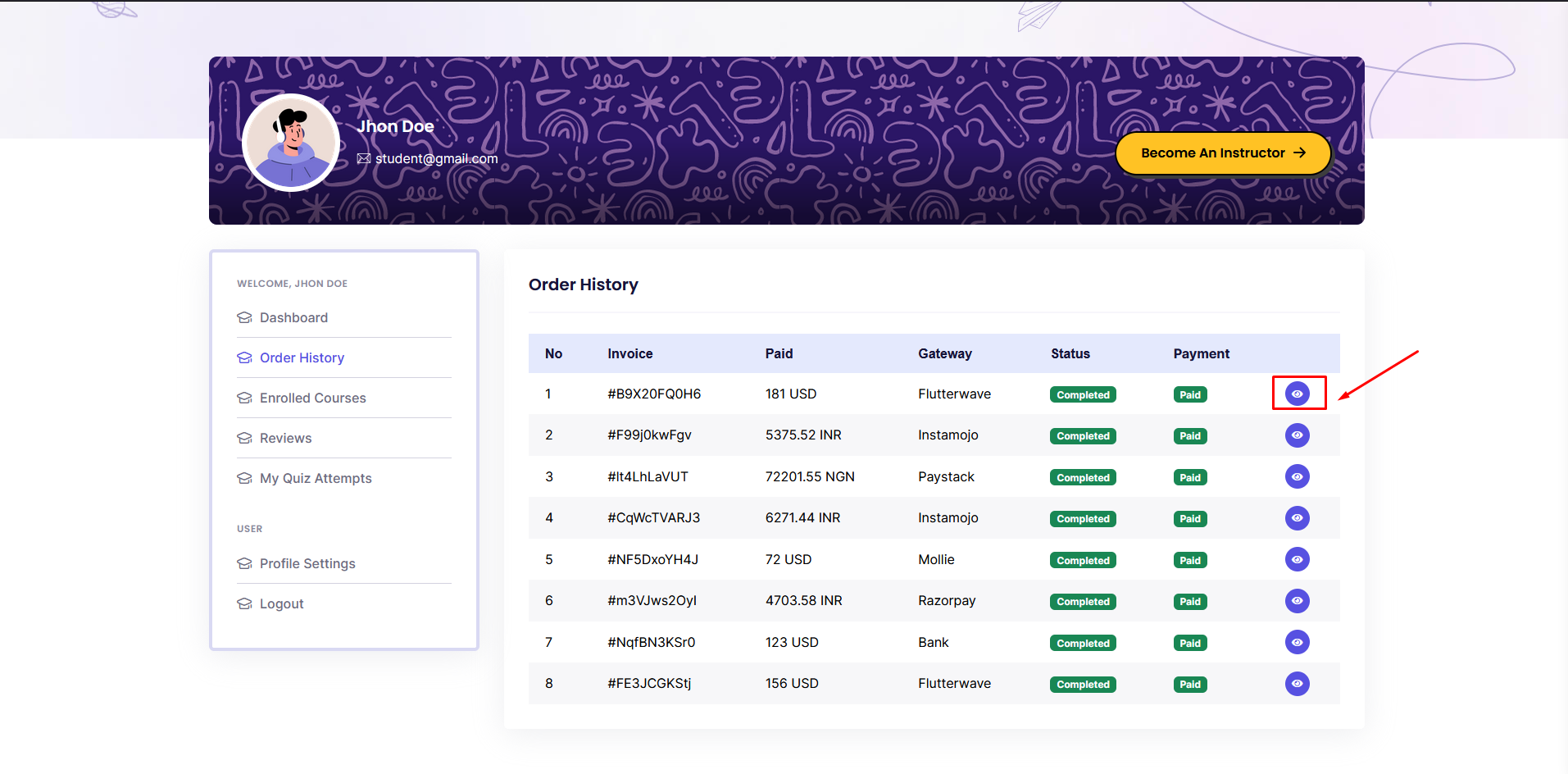Click the Paid column header
This screenshot has height=774, width=1568.
coord(779,353)
